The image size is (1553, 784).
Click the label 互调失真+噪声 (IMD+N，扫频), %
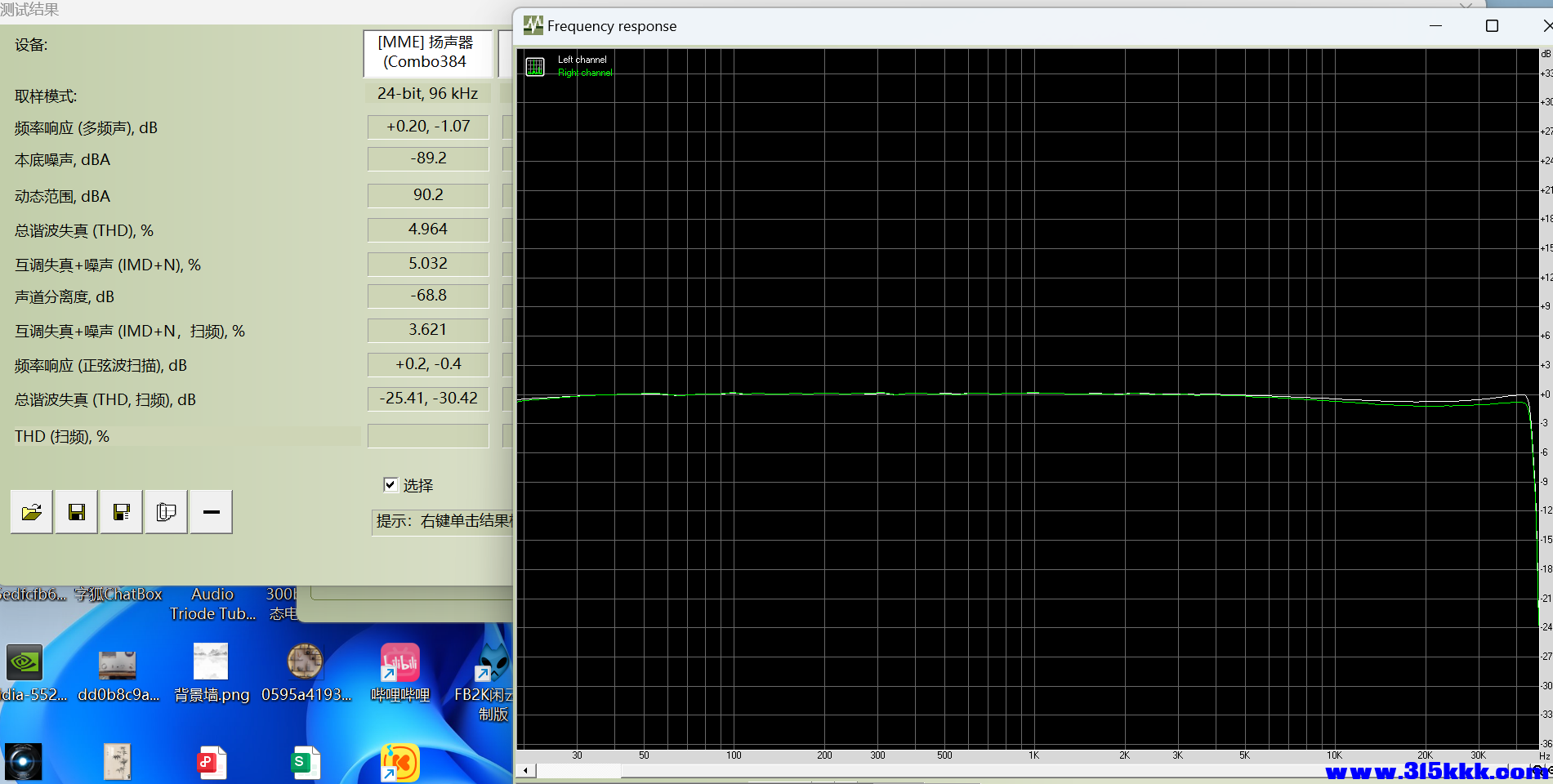pos(130,332)
